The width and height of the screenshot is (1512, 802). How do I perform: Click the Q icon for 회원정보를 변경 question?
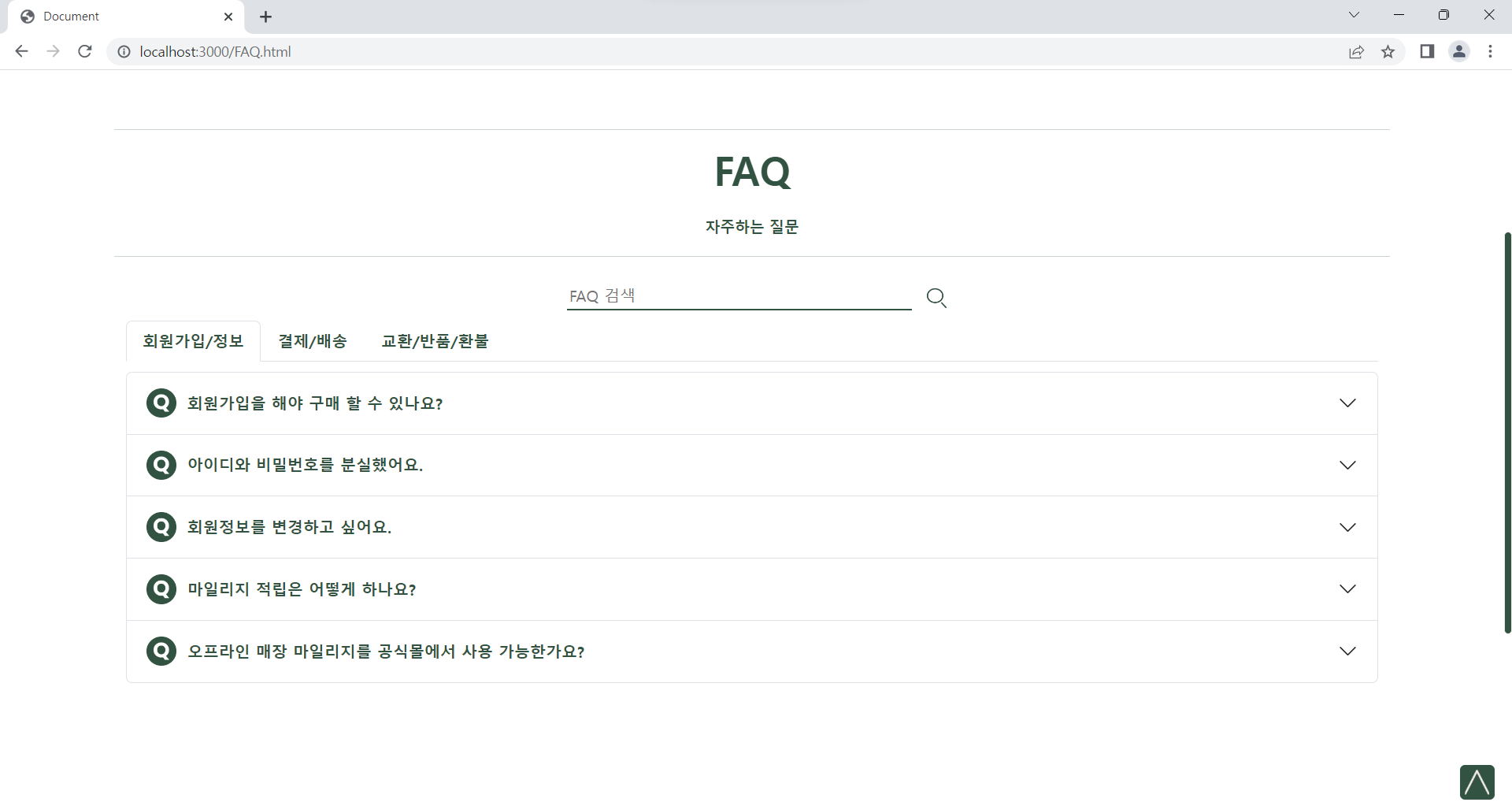click(161, 527)
